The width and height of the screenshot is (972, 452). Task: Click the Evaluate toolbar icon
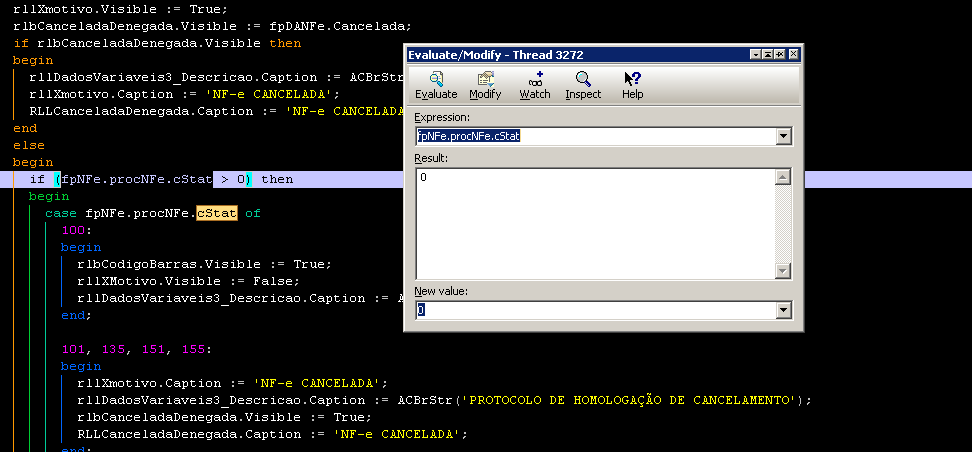pyautogui.click(x=436, y=86)
